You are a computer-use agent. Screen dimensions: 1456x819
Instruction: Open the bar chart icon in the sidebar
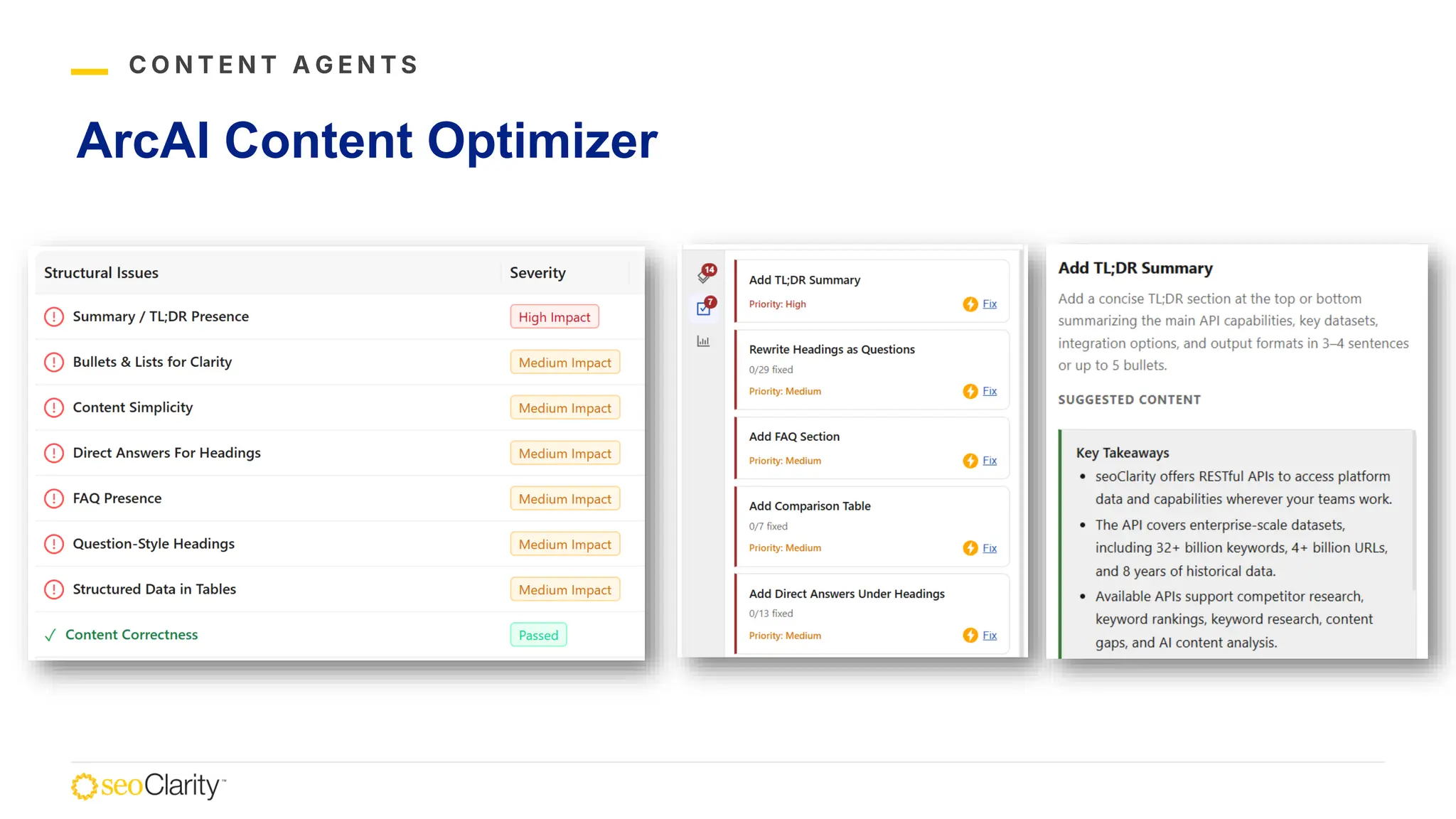703,341
